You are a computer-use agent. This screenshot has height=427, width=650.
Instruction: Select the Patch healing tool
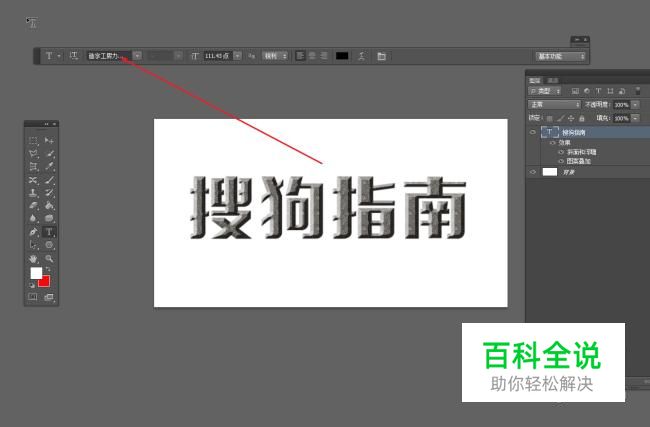[x=33, y=180]
